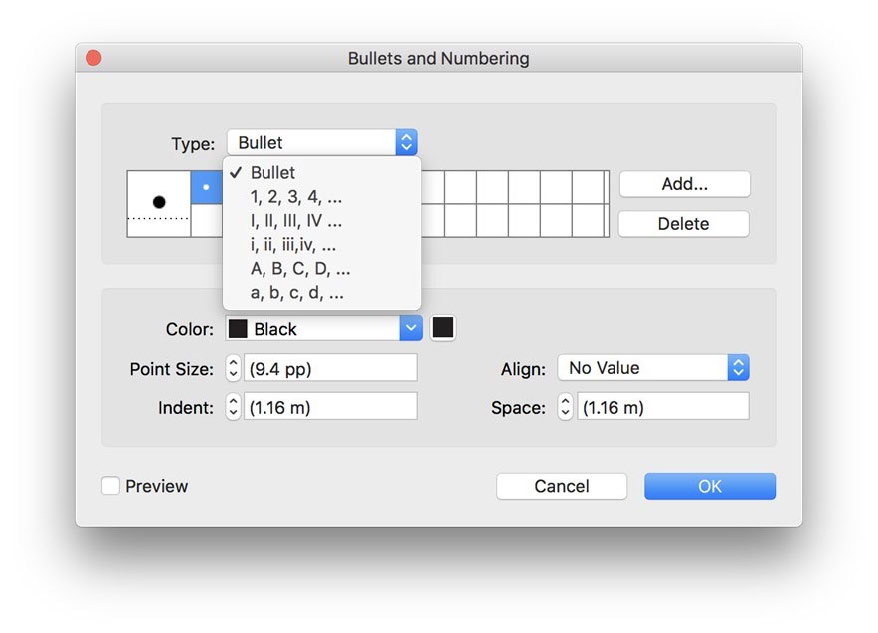Select lowercase Roman numerals i, ii, iii option
Viewport: 878px width, 633px height.
click(293, 245)
